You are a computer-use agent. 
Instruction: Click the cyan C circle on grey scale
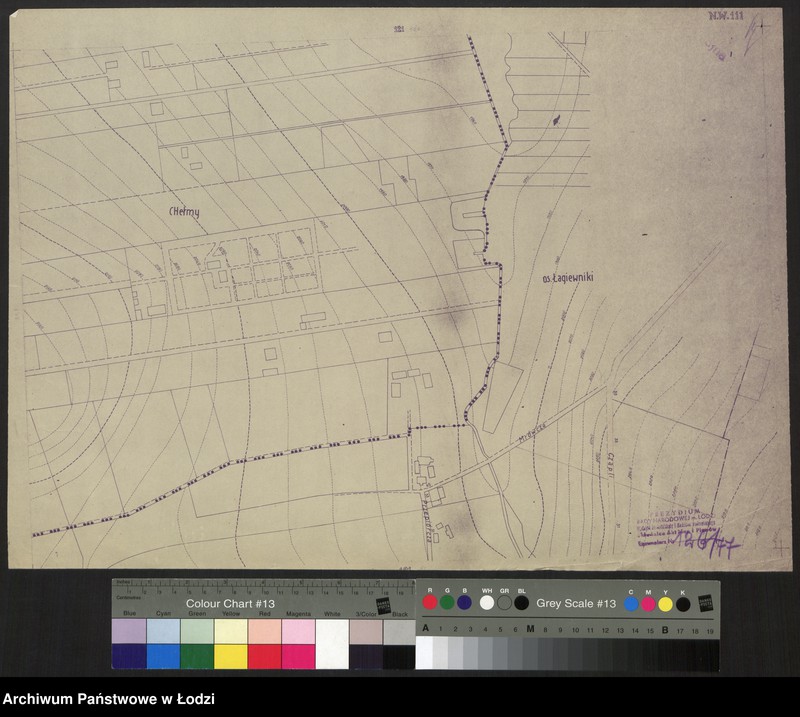[631, 604]
